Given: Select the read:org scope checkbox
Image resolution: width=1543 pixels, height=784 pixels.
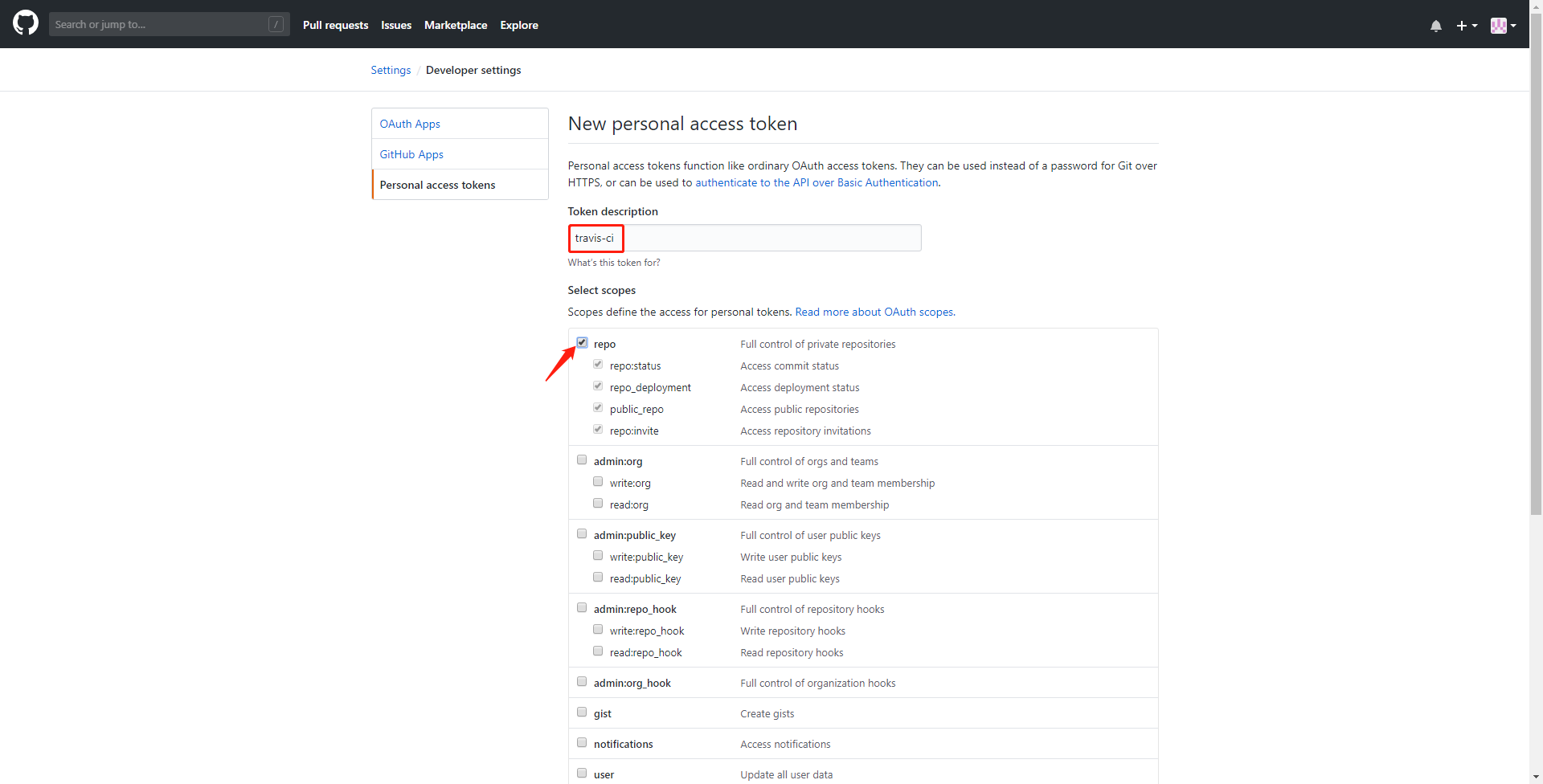Looking at the screenshot, I should tap(598, 504).
